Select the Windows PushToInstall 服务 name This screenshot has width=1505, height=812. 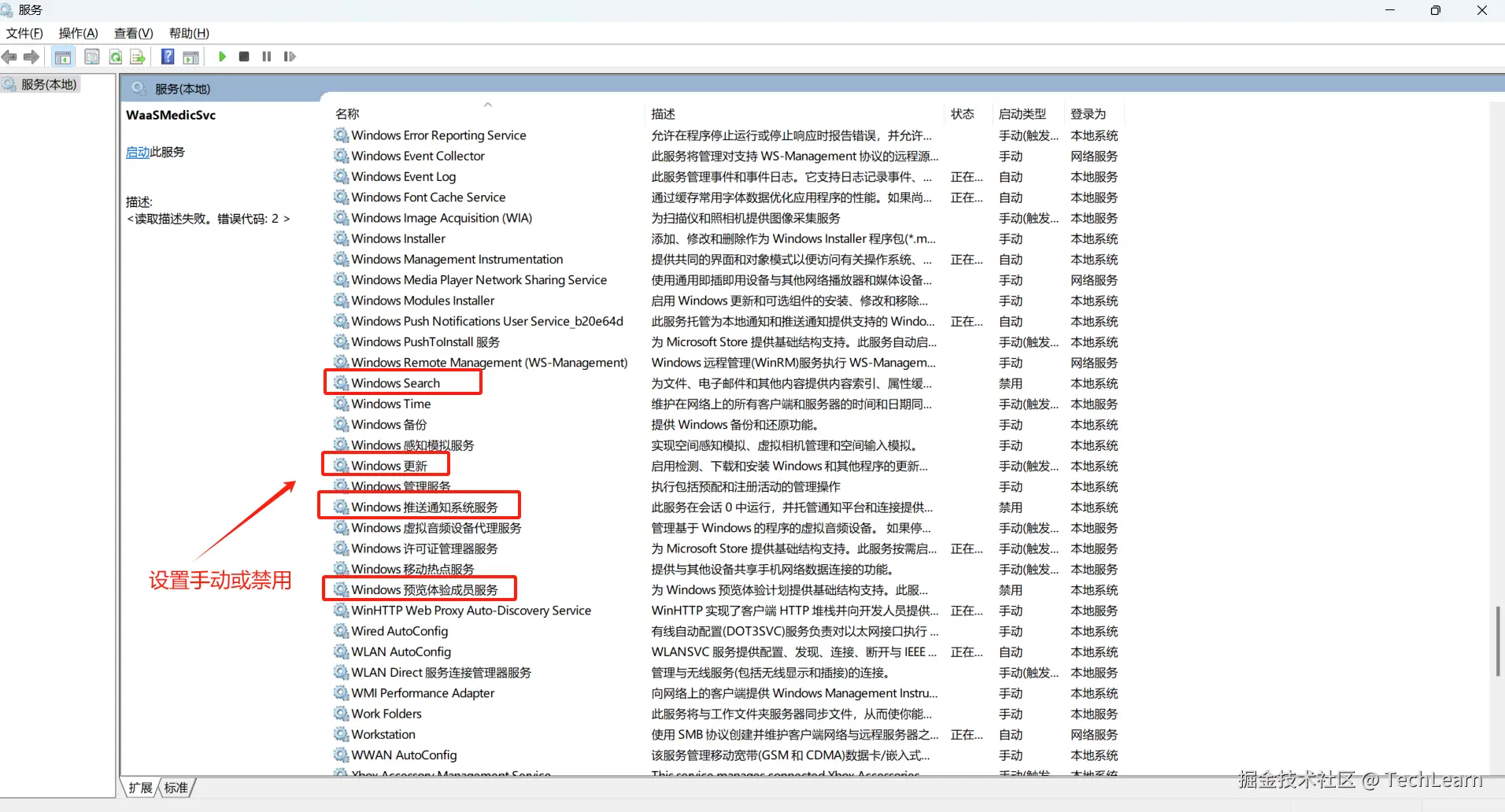[426, 341]
